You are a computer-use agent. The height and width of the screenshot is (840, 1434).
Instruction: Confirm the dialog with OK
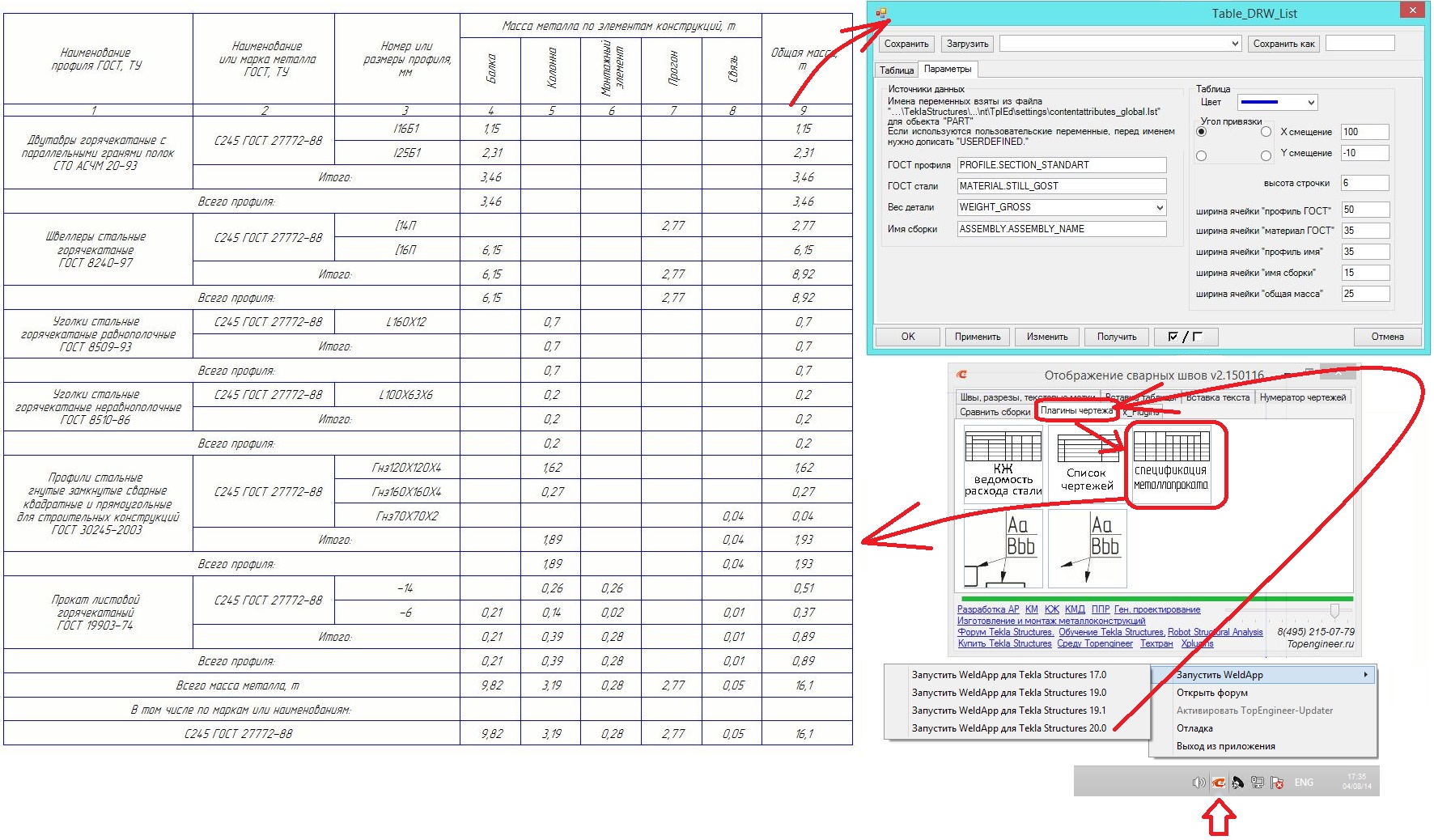(908, 337)
